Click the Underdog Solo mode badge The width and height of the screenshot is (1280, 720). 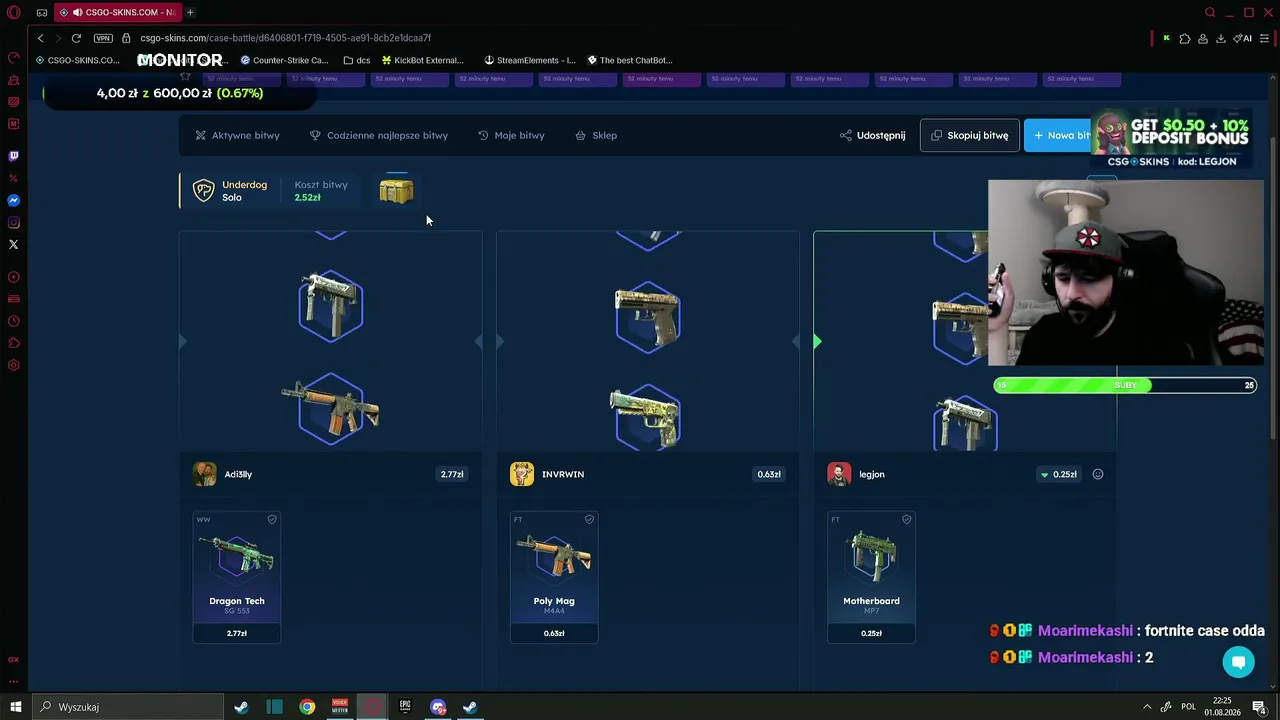pos(232,191)
